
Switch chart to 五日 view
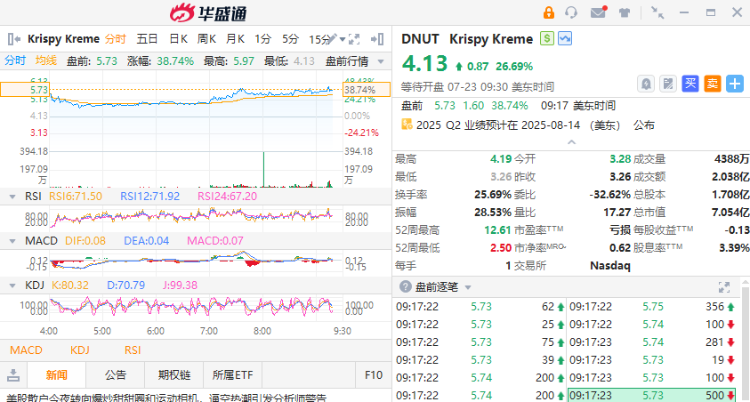coord(147,39)
